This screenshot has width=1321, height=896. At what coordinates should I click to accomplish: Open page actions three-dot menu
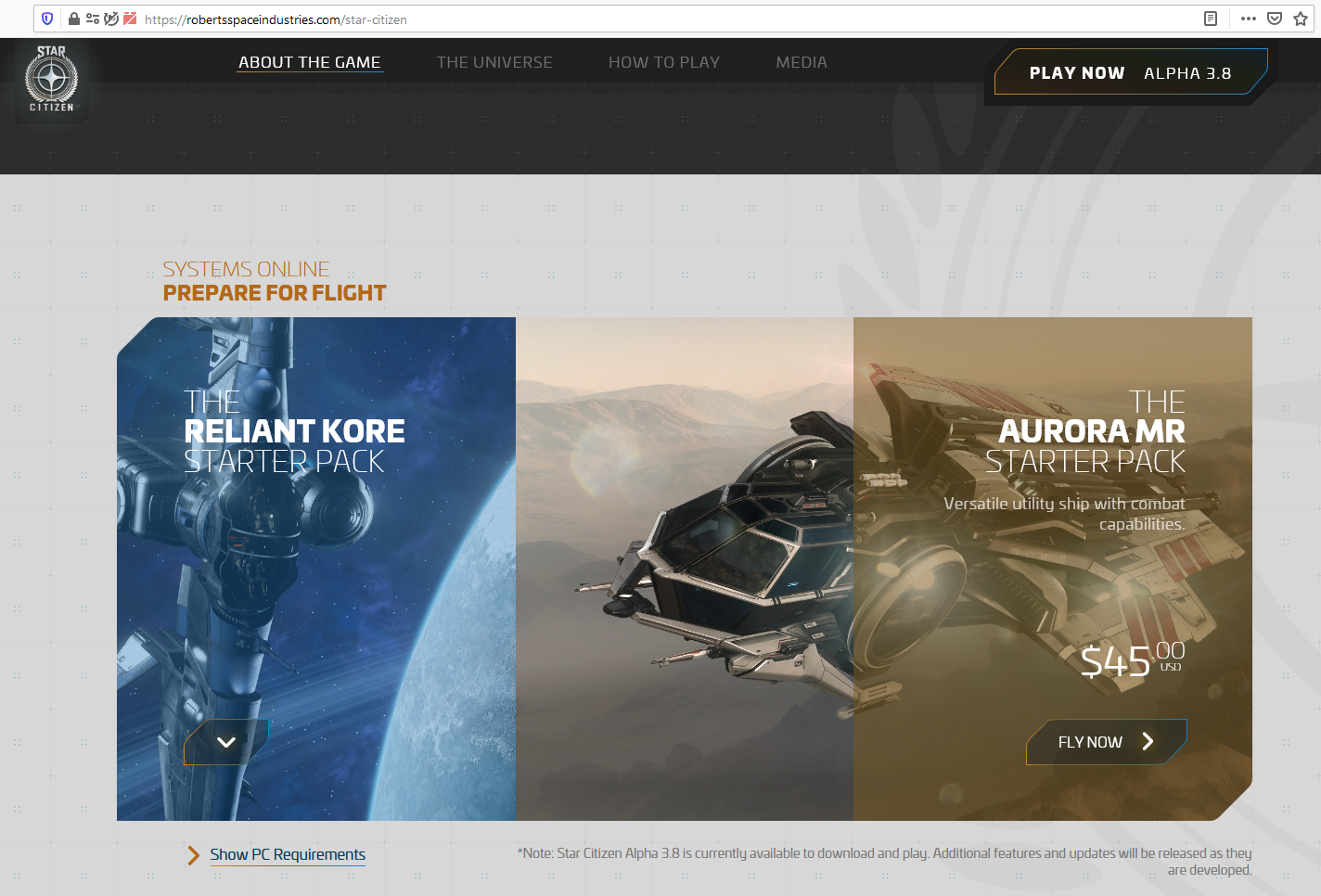point(1249,19)
